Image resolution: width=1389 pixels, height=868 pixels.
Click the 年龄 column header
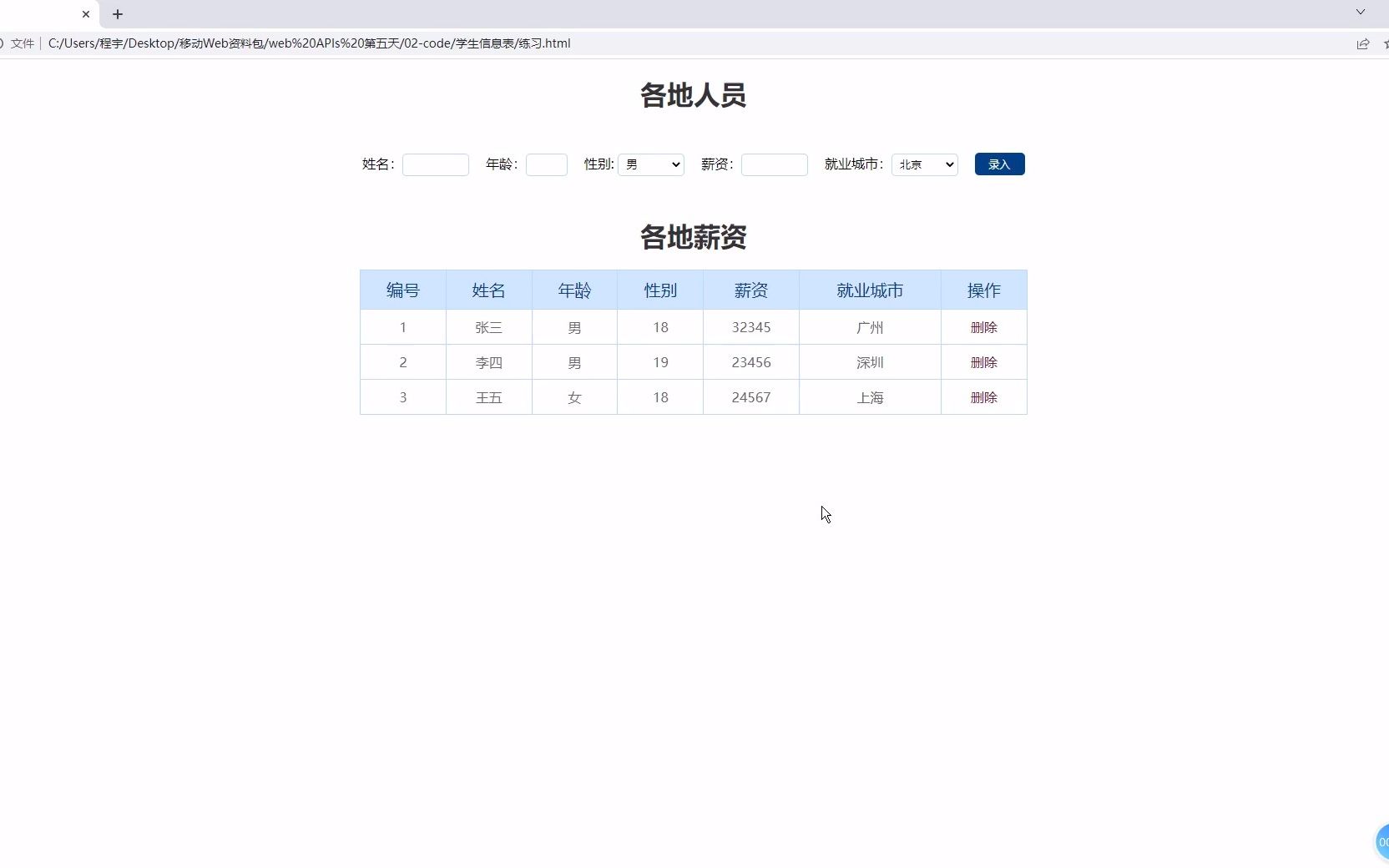tap(575, 290)
